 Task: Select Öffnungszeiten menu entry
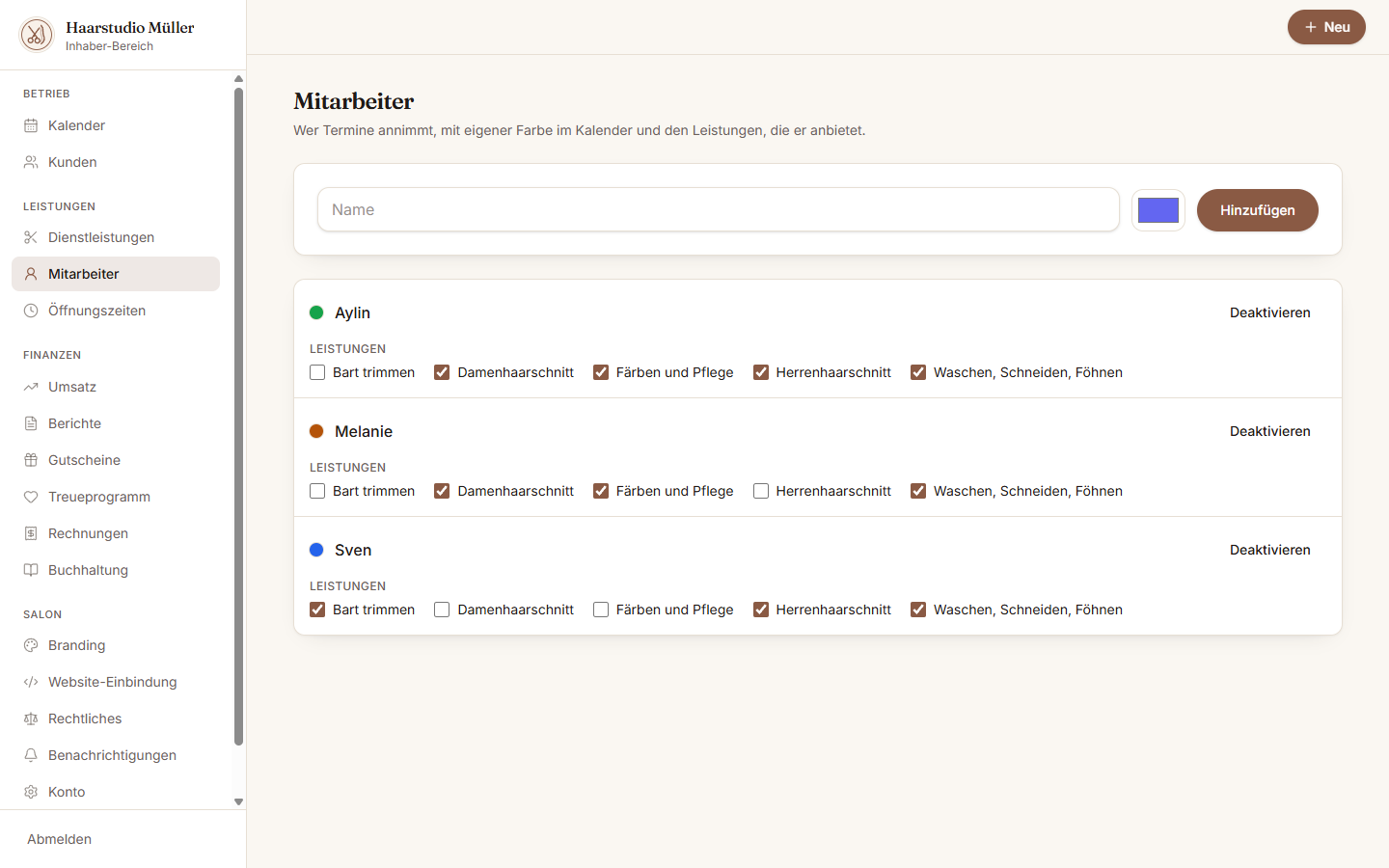[116, 311]
